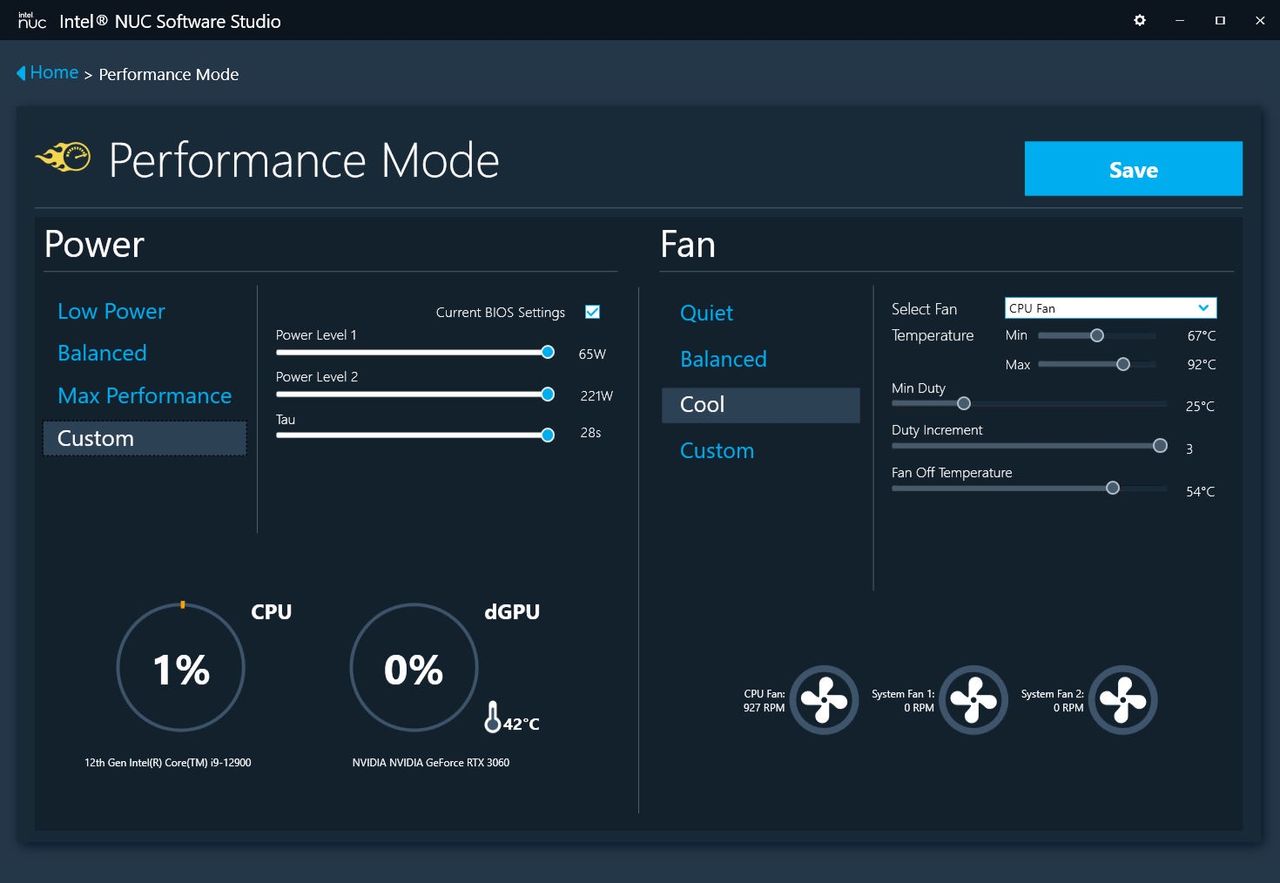Close the NUC Software Studio window
The image size is (1280, 883).
(1259, 20)
